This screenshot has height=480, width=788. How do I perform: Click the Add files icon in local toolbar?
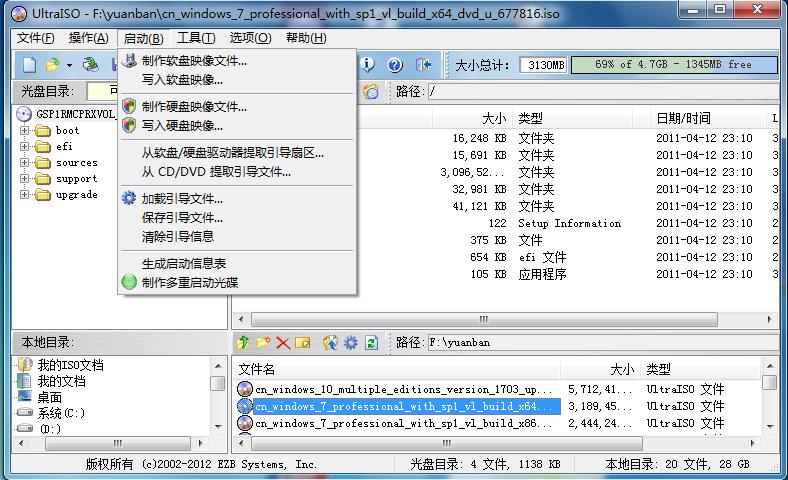[x=330, y=343]
